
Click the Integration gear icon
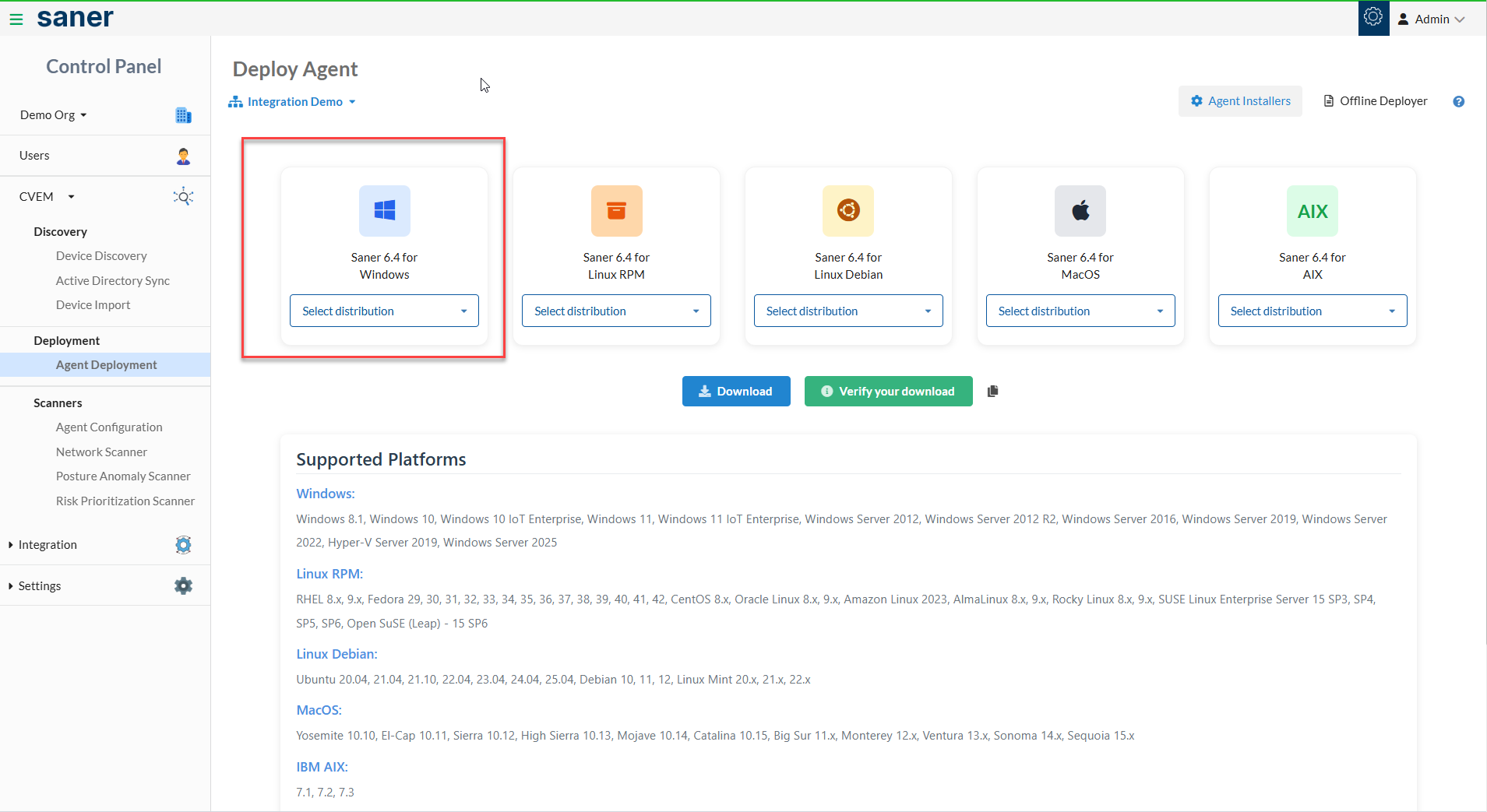pyautogui.click(x=184, y=545)
